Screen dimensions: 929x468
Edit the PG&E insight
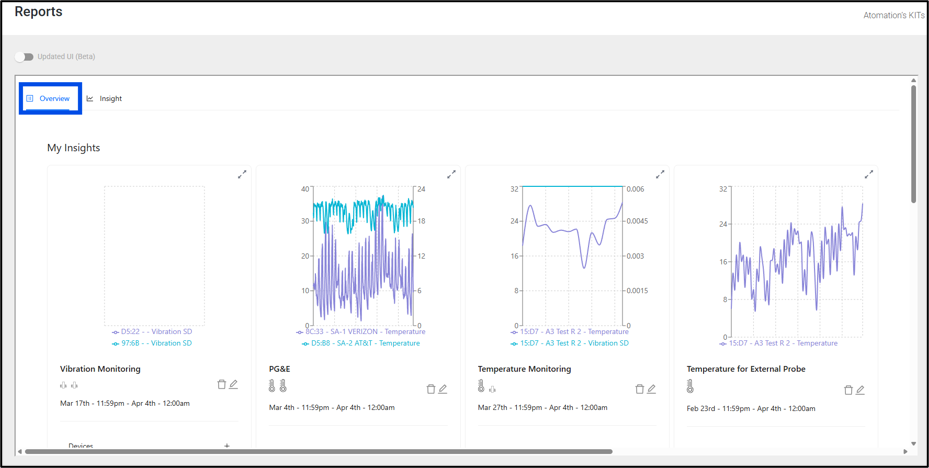point(443,389)
